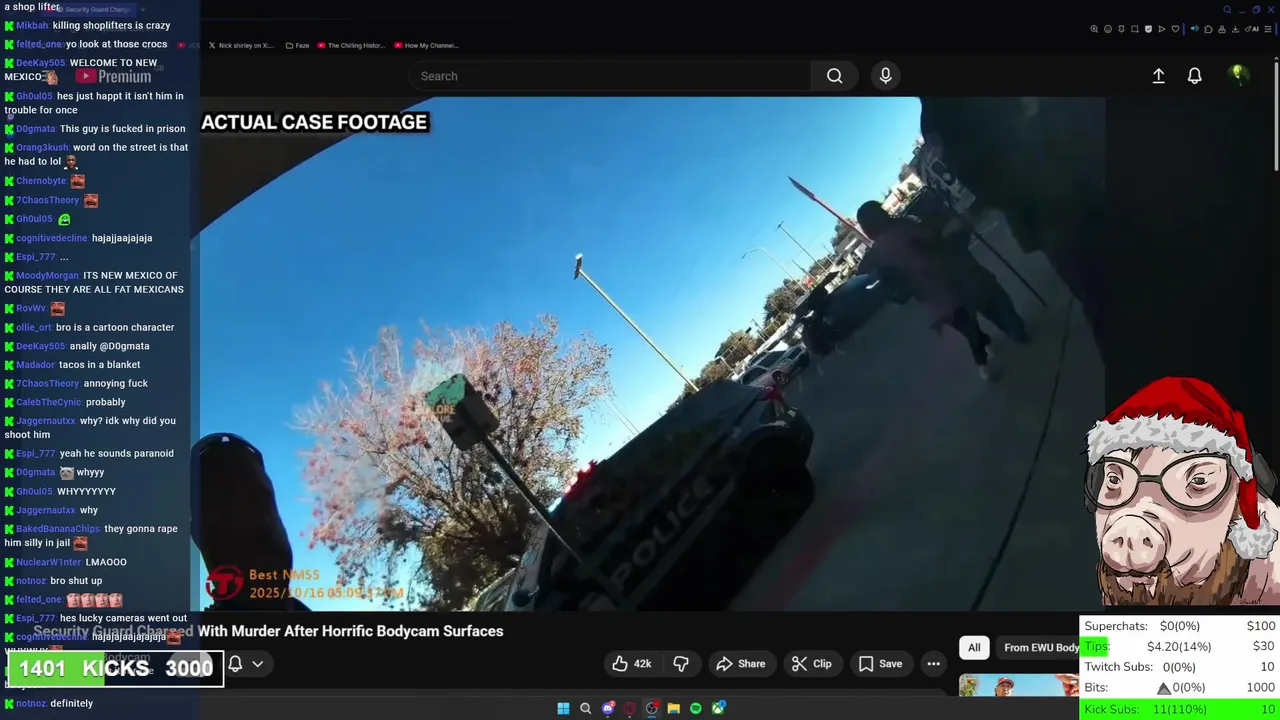Like the video with 42k thumbs up

point(632,664)
